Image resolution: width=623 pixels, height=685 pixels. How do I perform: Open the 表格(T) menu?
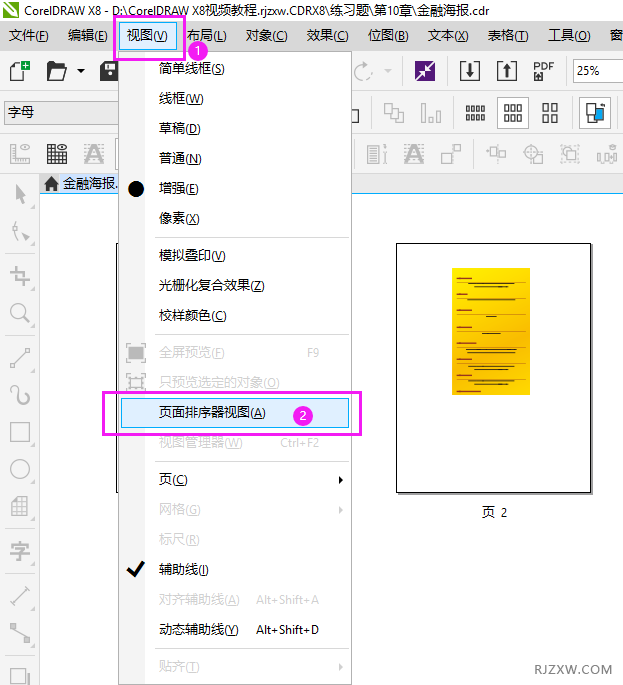(x=508, y=35)
